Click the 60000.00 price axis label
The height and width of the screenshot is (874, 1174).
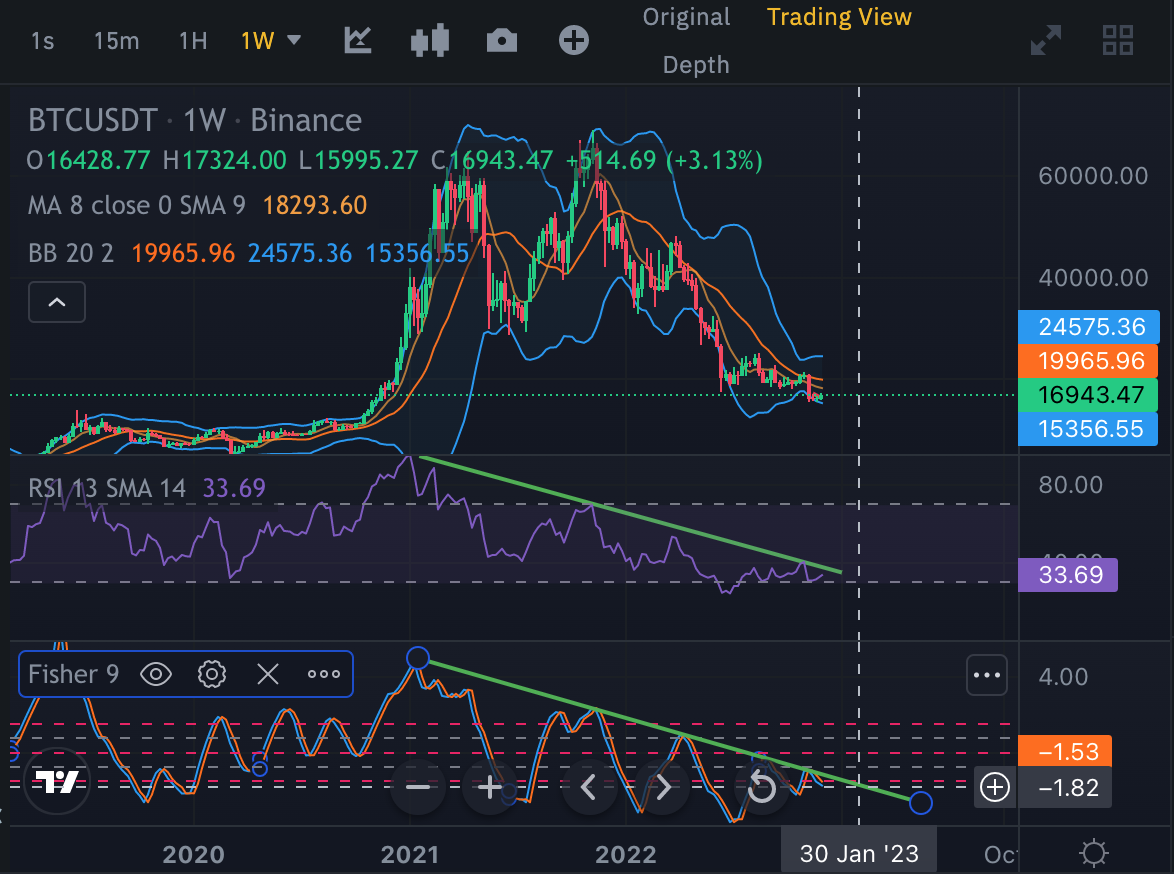(x=1093, y=176)
